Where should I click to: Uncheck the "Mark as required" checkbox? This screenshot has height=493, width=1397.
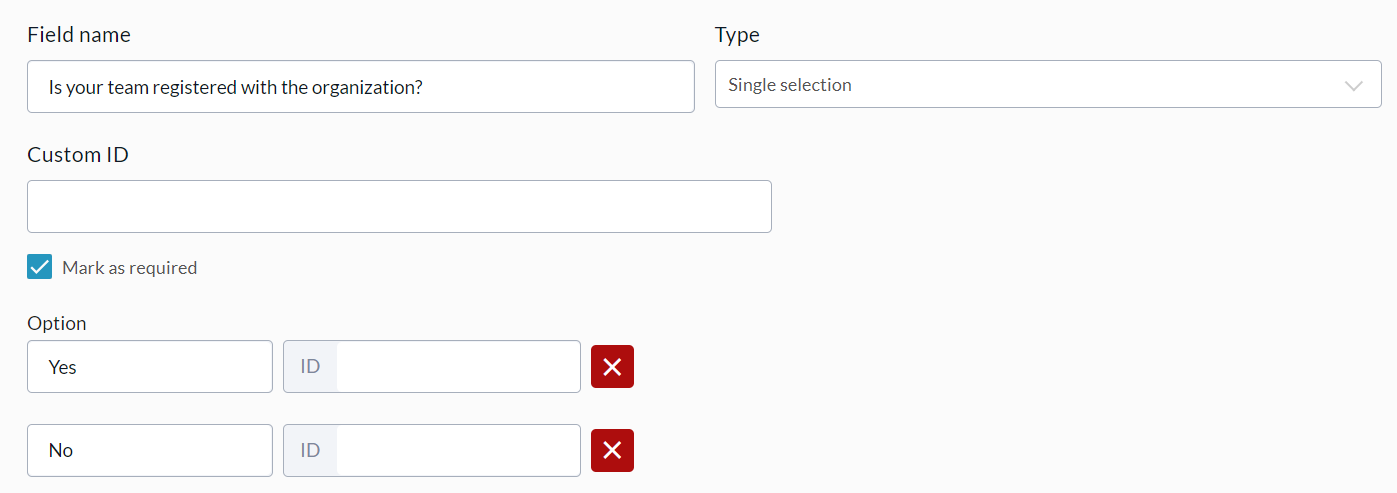(40, 267)
